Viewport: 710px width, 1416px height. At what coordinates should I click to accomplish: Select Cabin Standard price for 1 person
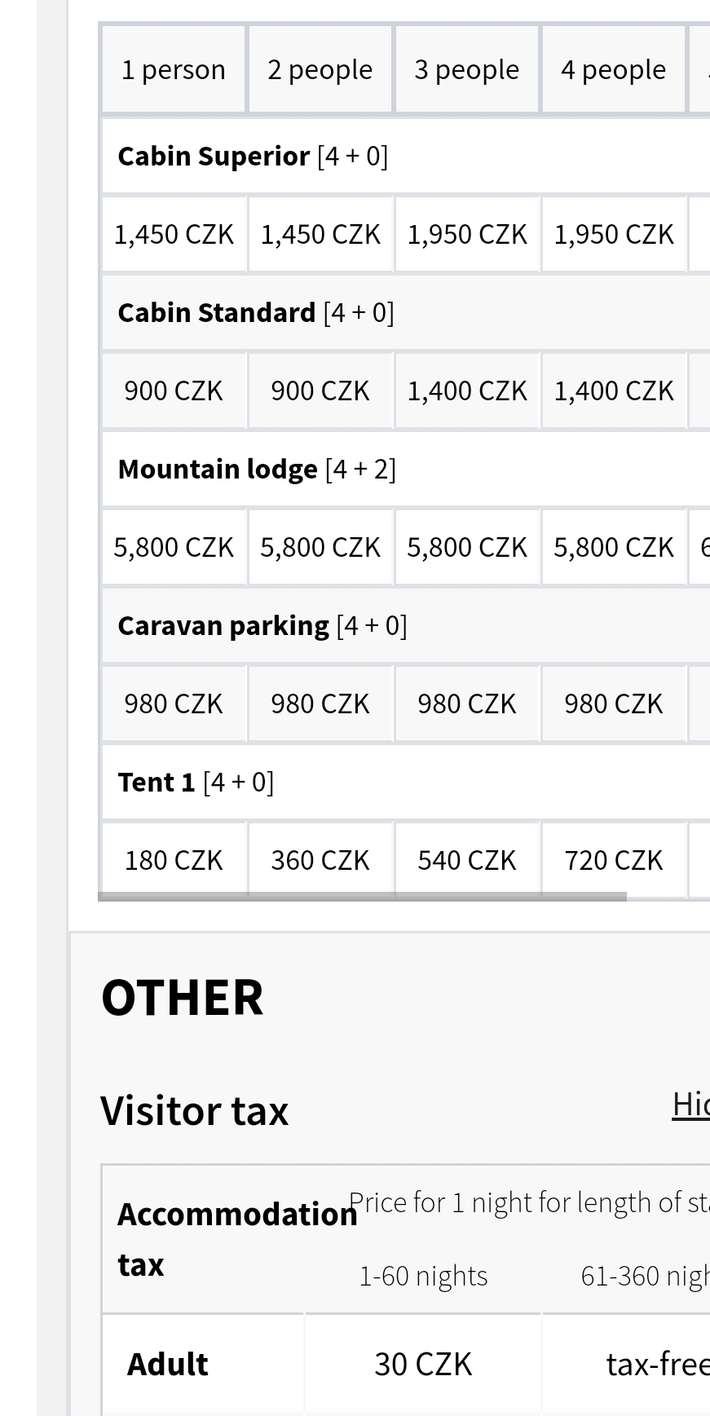[173, 391]
